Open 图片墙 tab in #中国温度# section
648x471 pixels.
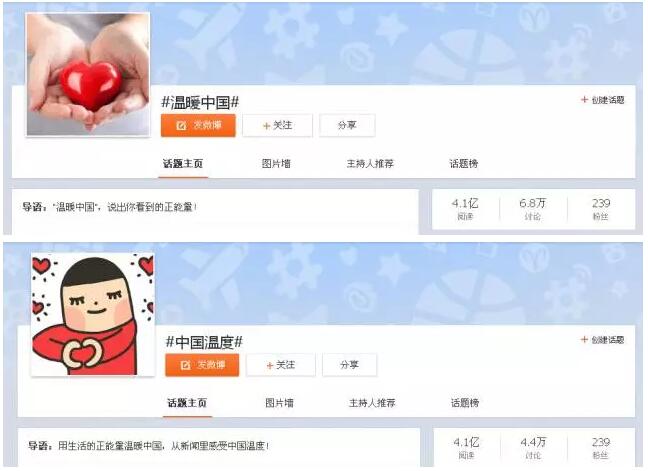(279, 403)
